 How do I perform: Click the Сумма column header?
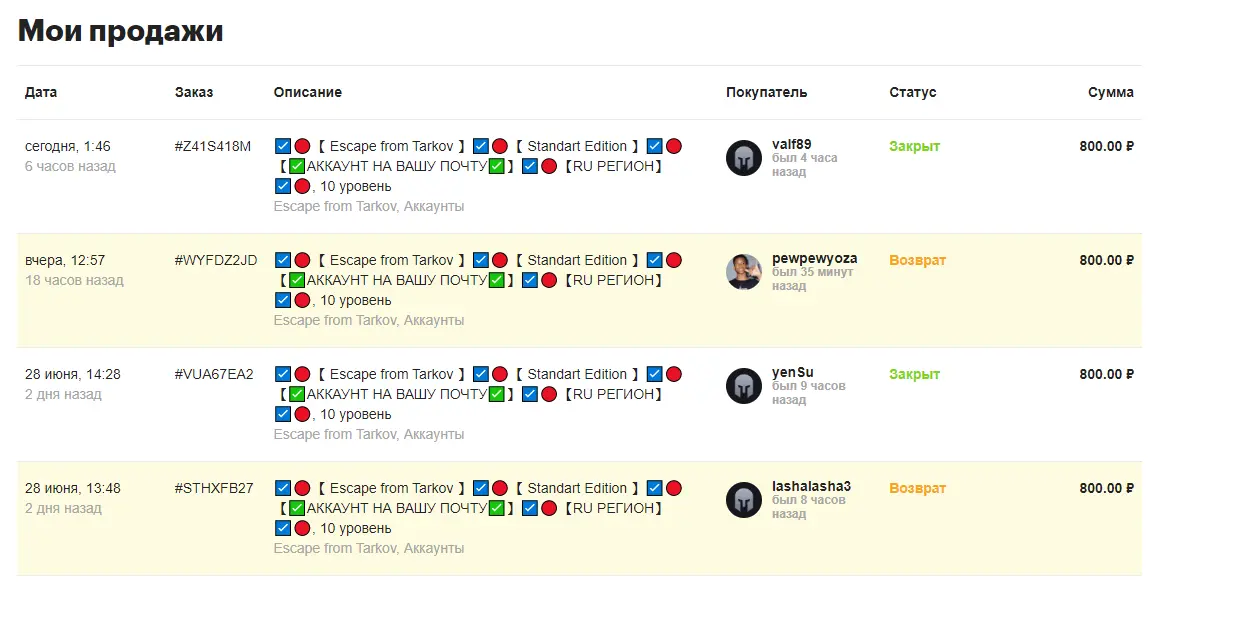(x=1111, y=92)
